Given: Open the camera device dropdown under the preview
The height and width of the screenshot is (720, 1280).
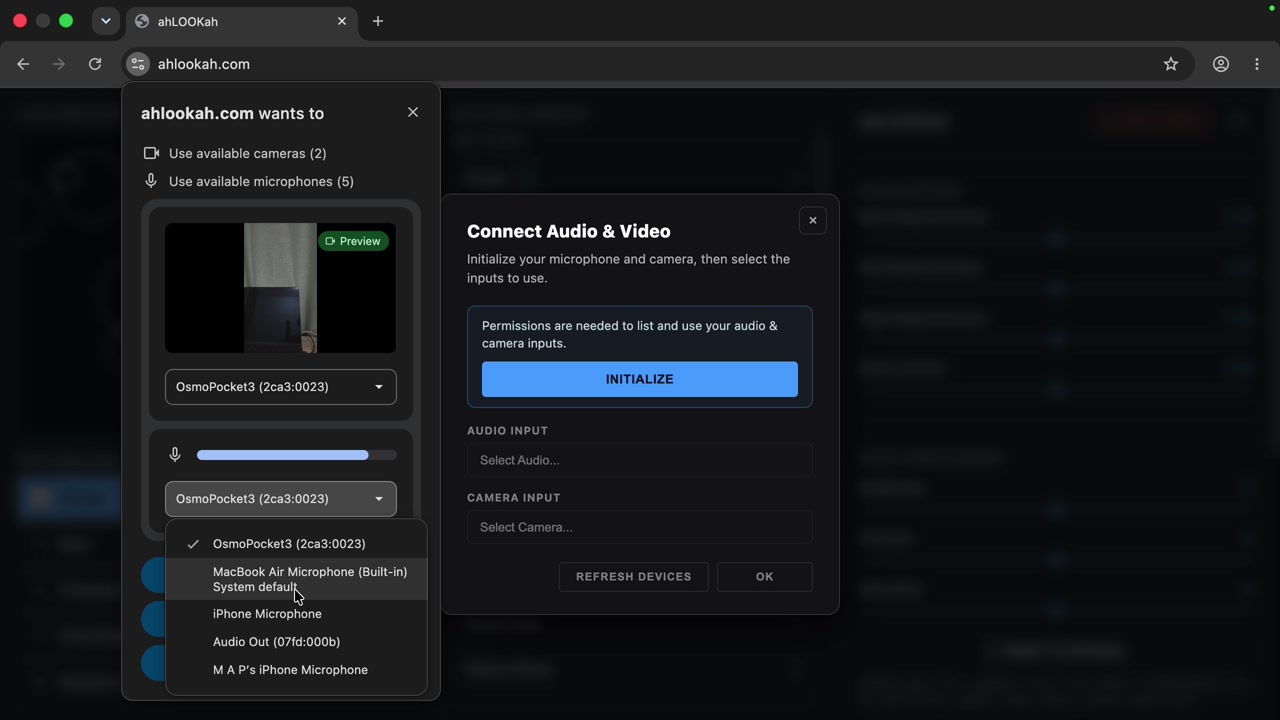Looking at the screenshot, I should (281, 387).
